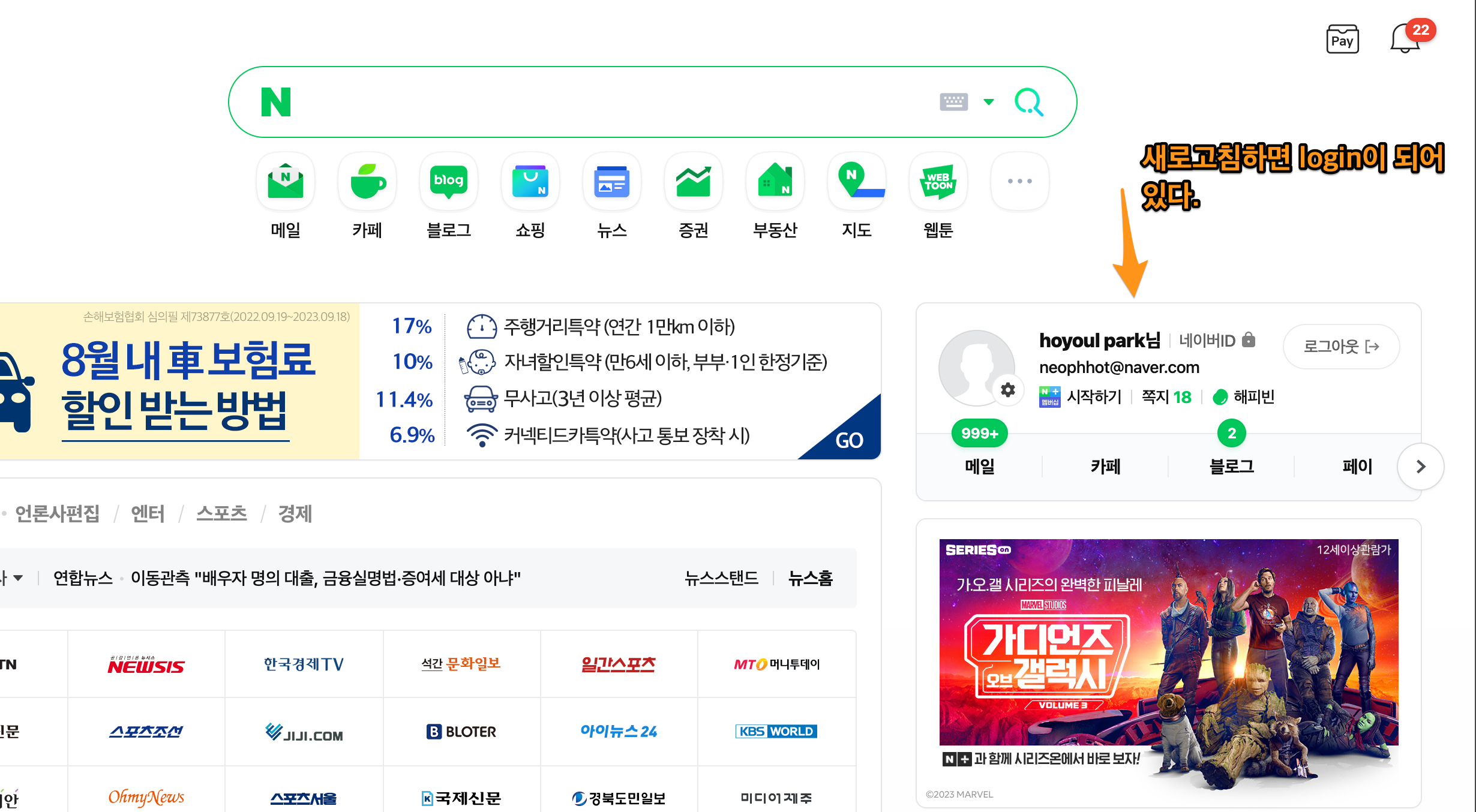
Task: Open Naver 쇼핑
Action: coord(530,182)
